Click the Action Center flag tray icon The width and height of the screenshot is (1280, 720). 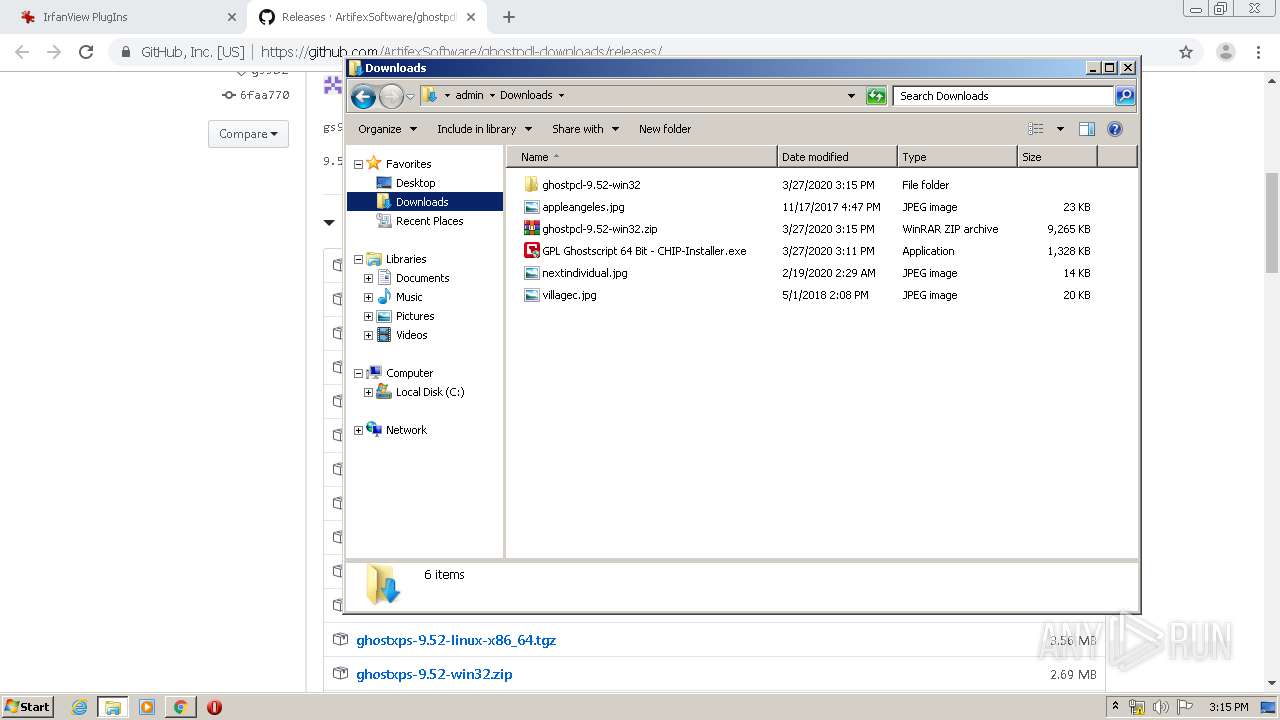[1185, 707]
